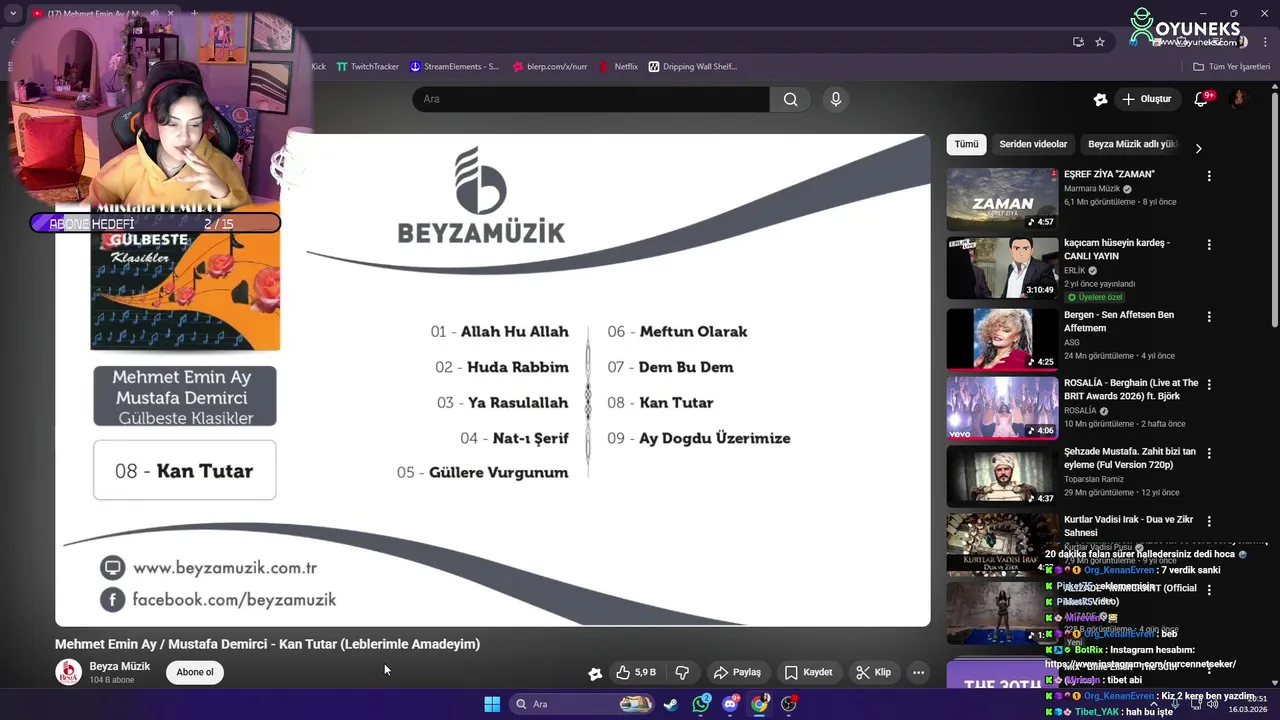Open Steam from the taskbar
This screenshot has width=1280, height=720.
[x=670, y=704]
